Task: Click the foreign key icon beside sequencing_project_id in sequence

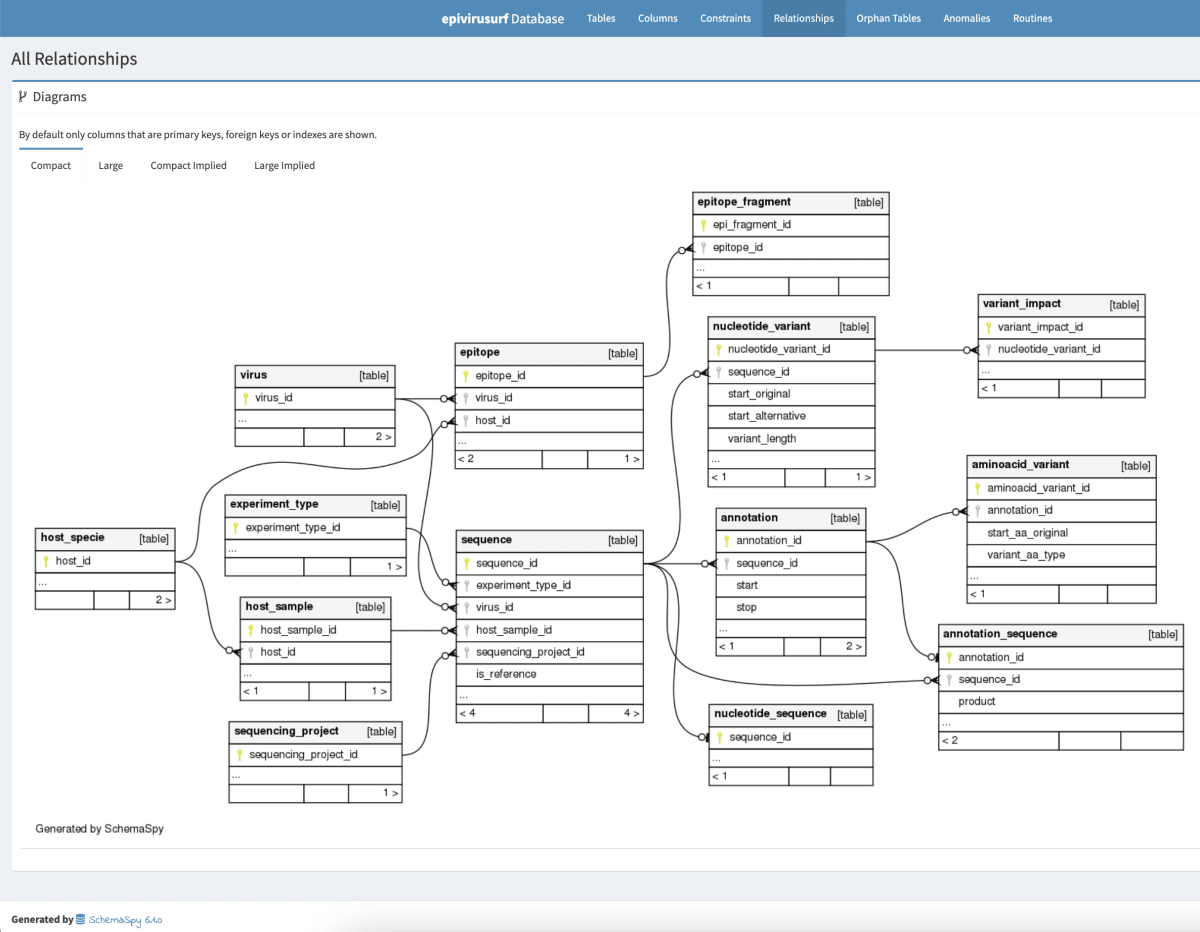Action: point(466,652)
